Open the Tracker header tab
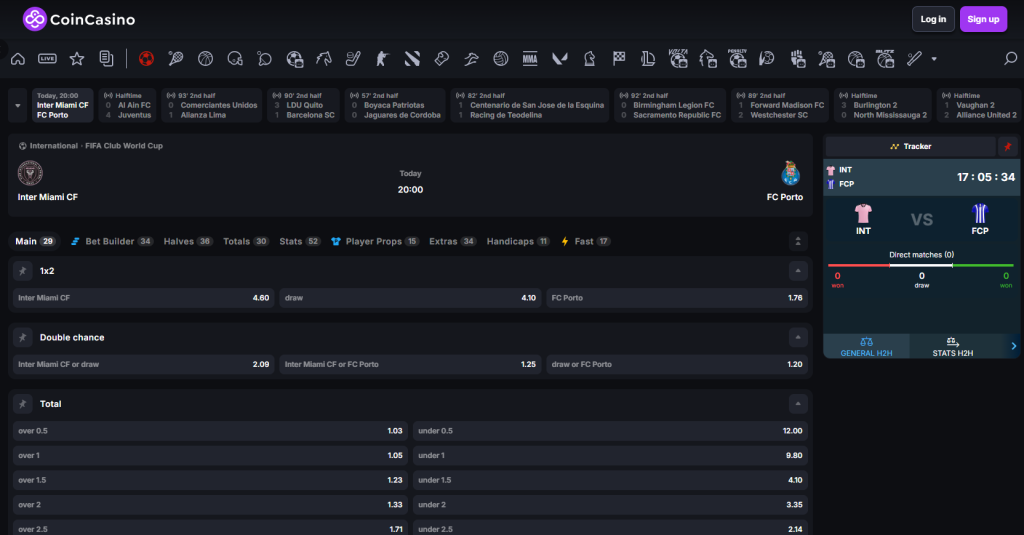Screen dimensions: 1024x535 tap(911, 146)
